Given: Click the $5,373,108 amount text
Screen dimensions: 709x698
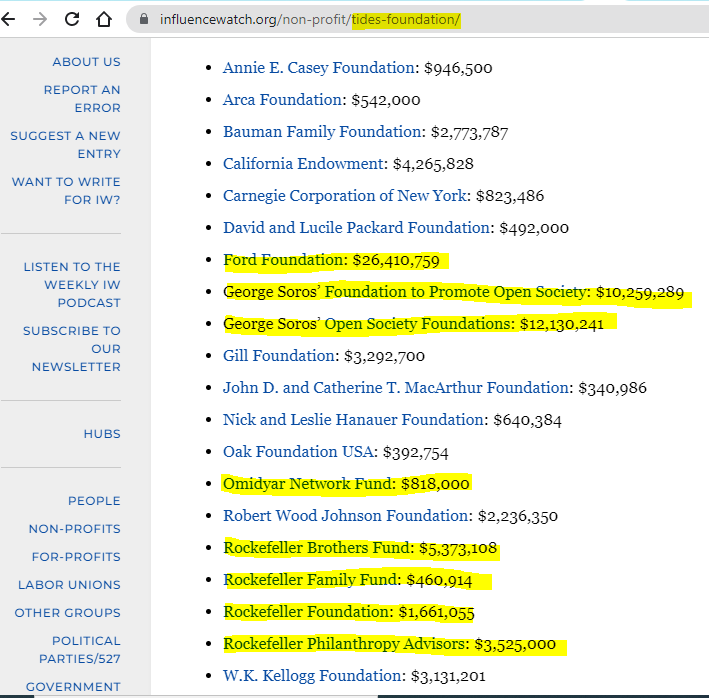Looking at the screenshot, I should [458, 548].
